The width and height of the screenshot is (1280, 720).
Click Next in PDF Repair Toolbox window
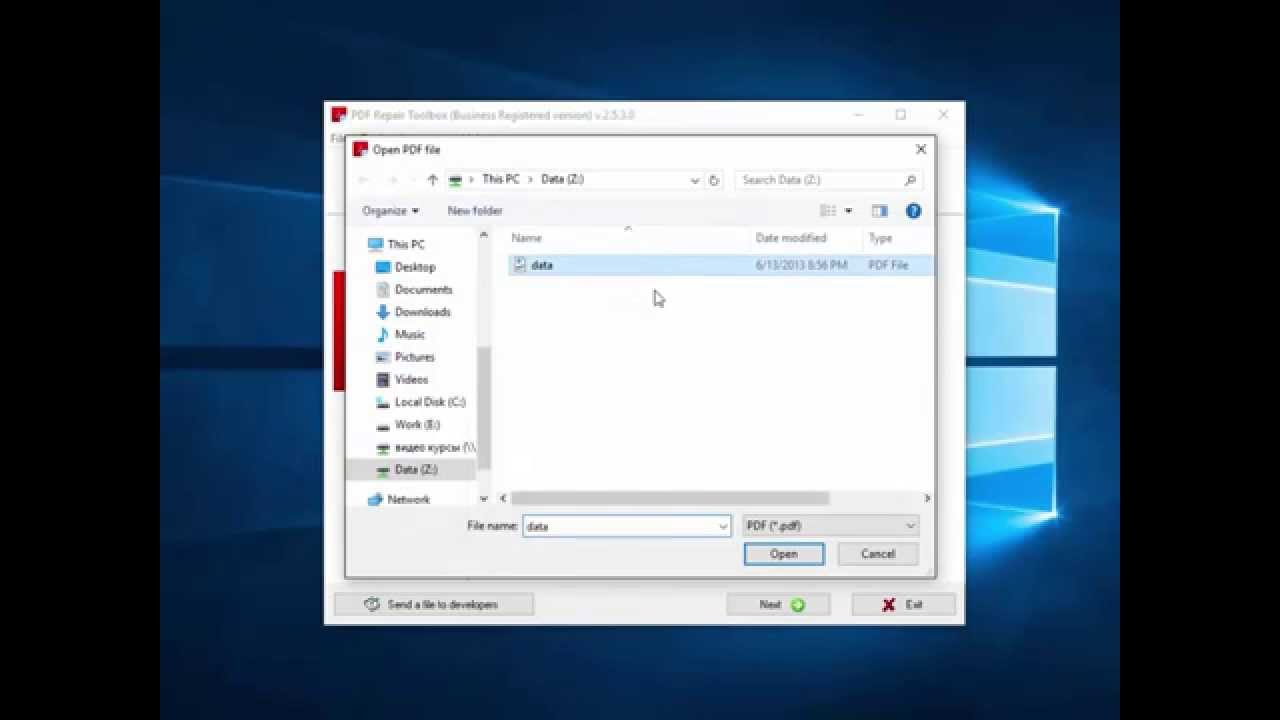pyautogui.click(x=780, y=605)
